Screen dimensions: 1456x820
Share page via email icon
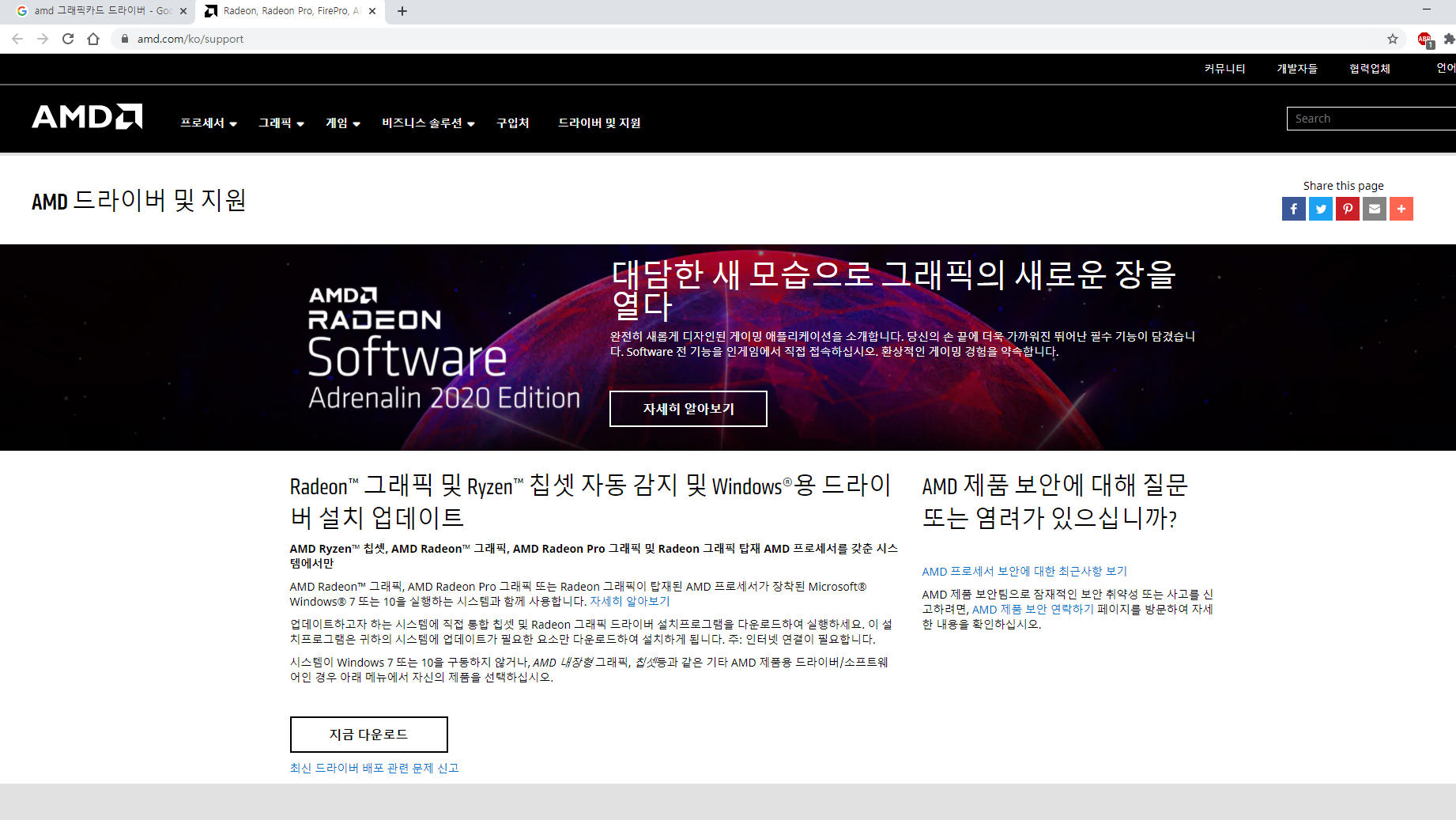(x=1375, y=209)
